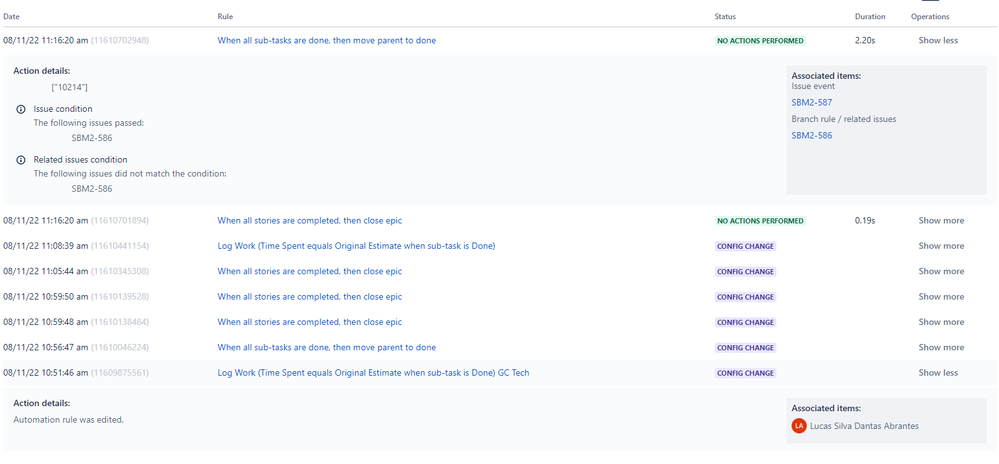Open sub-tasks rule link logged at 11:16:20

point(327,40)
